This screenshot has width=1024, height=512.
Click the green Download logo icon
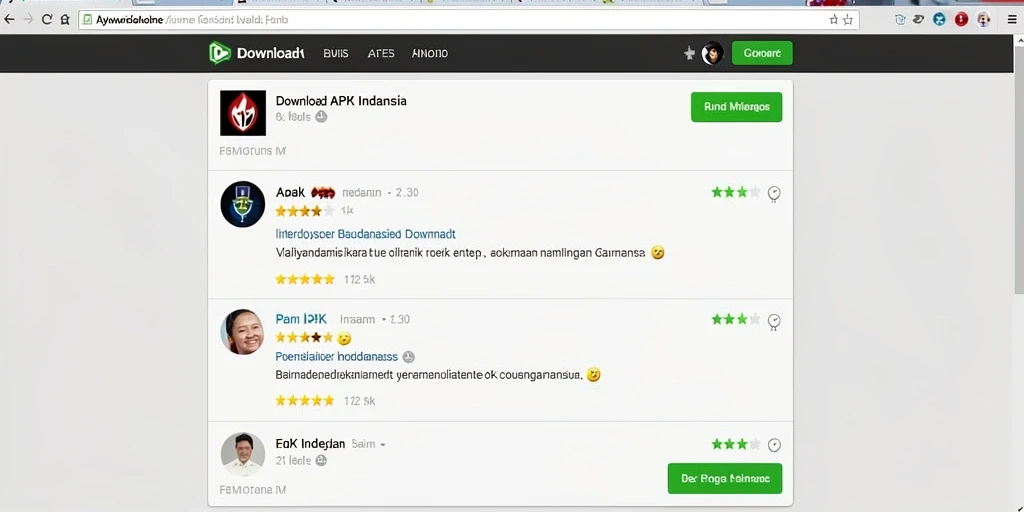pos(220,53)
